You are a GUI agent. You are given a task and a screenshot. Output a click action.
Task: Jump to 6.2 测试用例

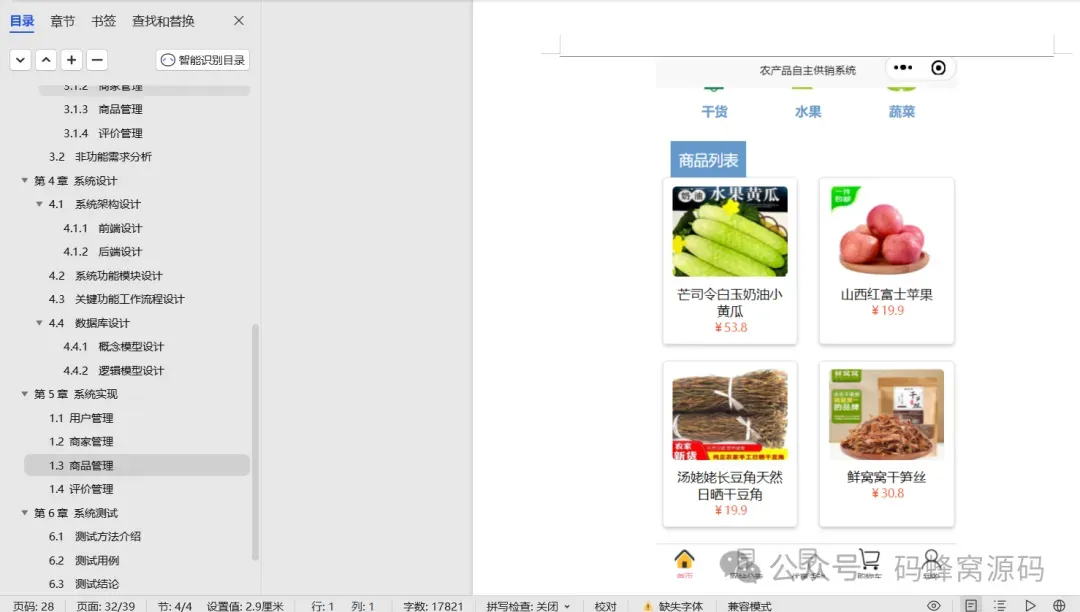tap(84, 561)
